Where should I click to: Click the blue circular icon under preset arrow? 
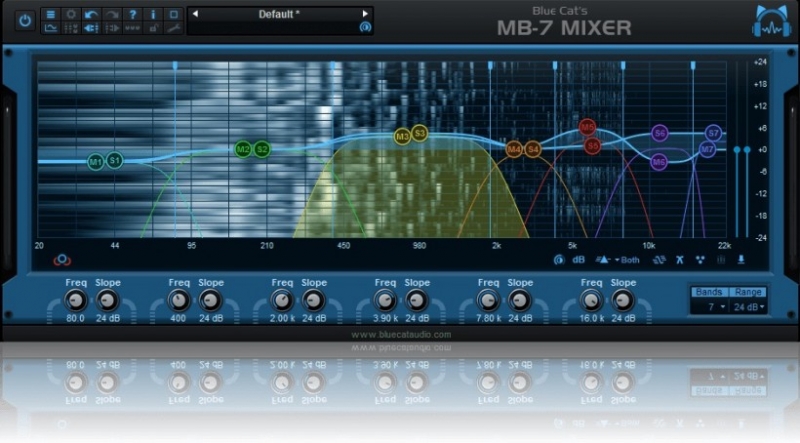[x=365, y=27]
